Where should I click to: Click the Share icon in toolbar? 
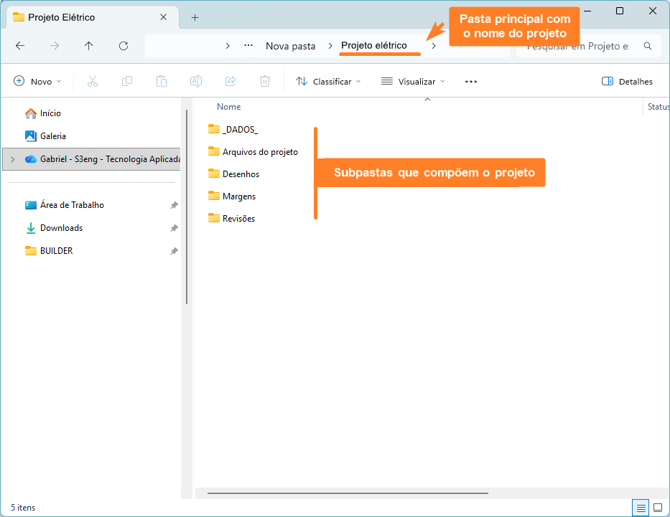pyautogui.click(x=230, y=81)
